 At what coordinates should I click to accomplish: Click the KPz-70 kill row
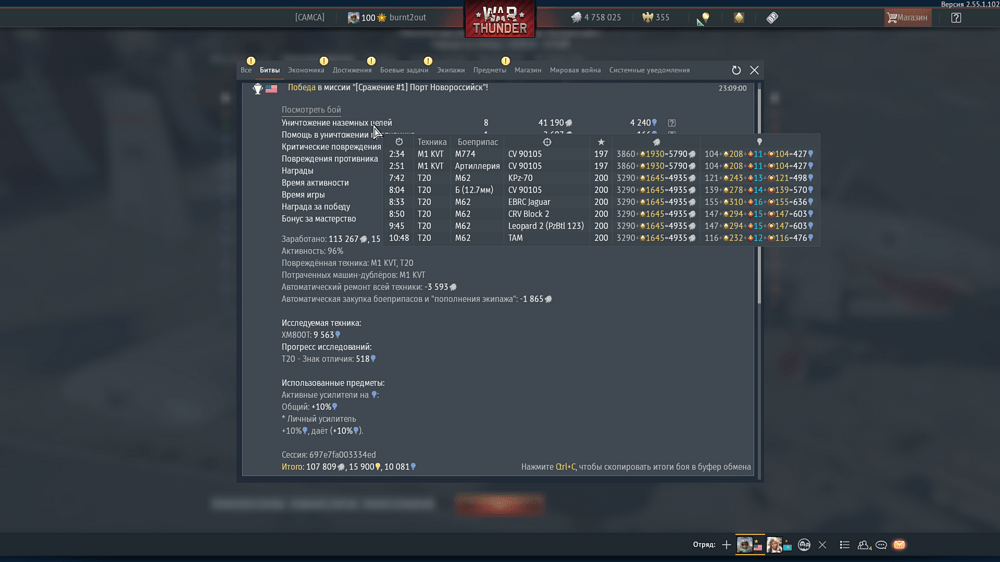tap(601, 178)
